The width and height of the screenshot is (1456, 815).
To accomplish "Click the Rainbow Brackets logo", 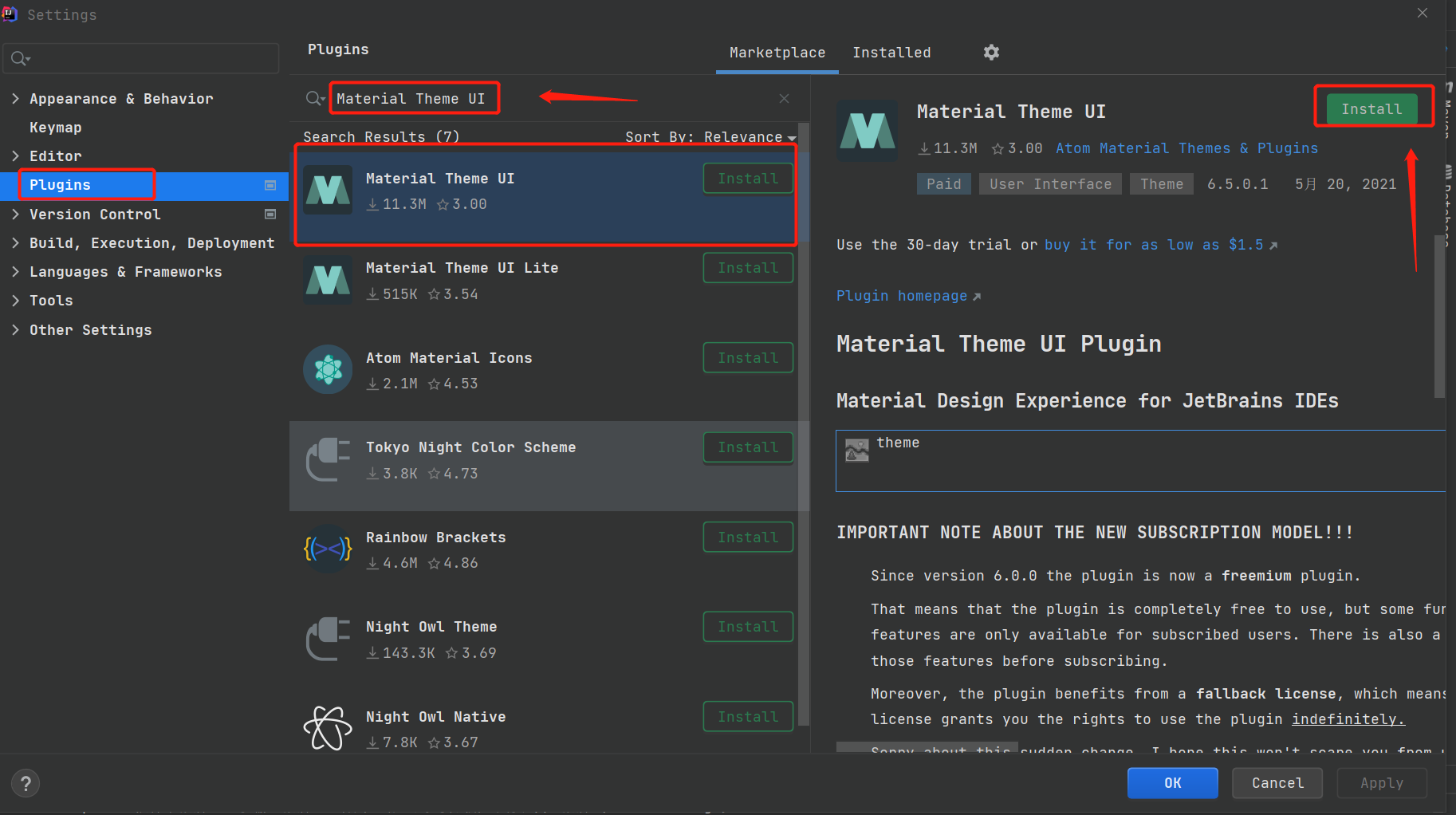I will coord(328,549).
